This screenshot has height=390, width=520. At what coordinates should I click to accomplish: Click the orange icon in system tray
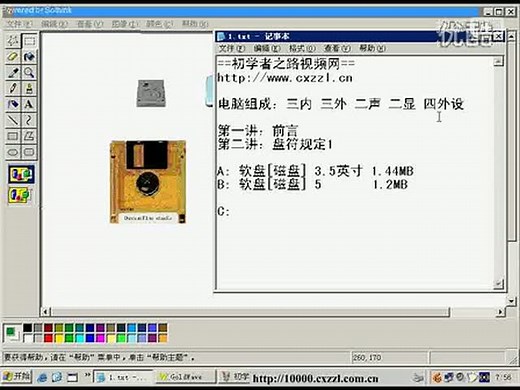pos(437,377)
